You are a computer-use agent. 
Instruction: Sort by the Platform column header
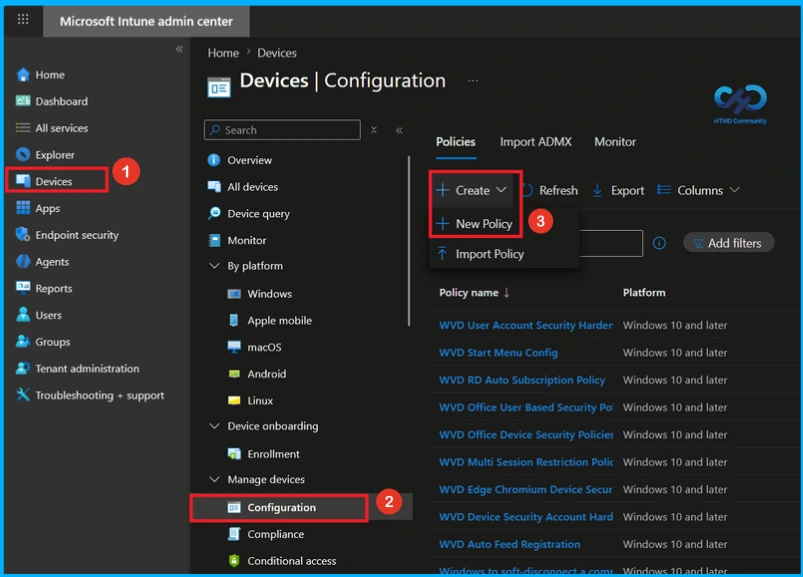(x=644, y=292)
